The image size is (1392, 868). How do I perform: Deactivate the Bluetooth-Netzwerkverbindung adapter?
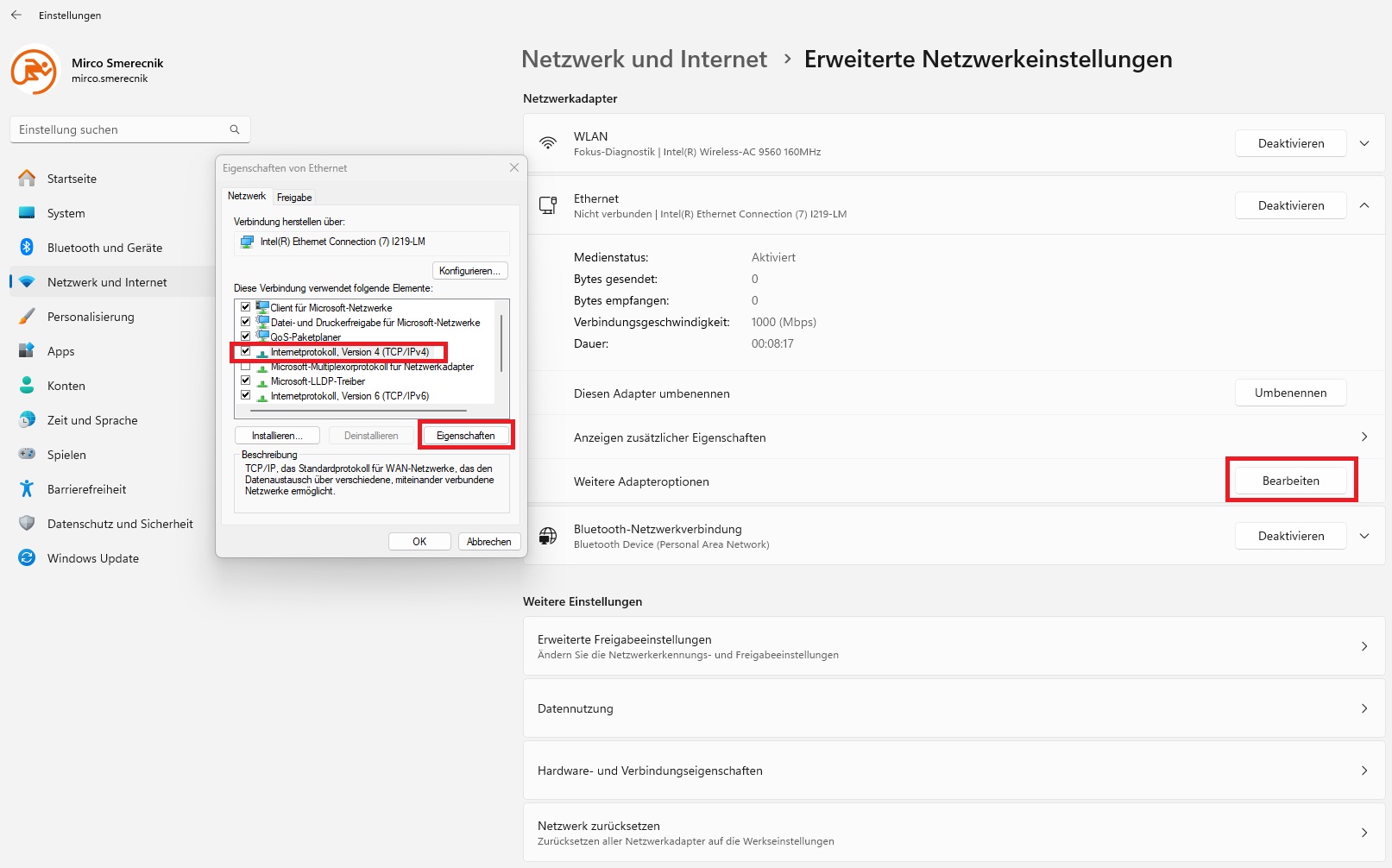coord(1291,536)
